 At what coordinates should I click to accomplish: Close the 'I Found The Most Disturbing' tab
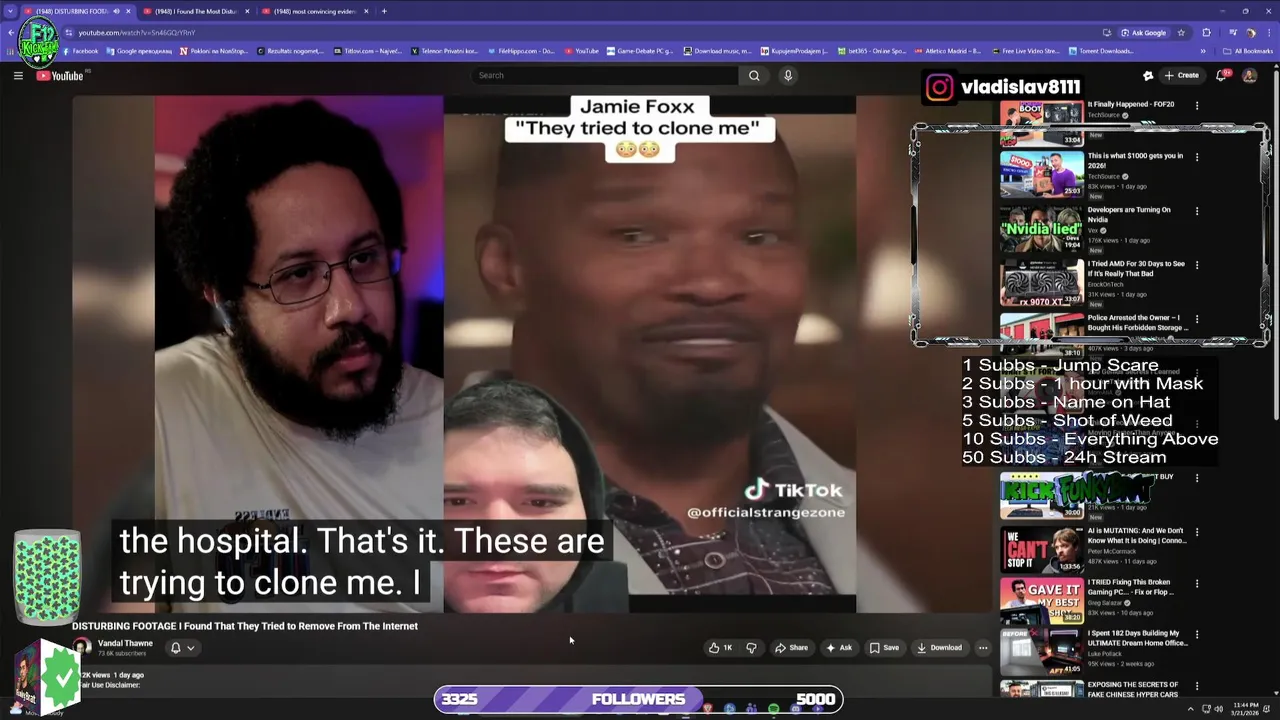(x=247, y=11)
